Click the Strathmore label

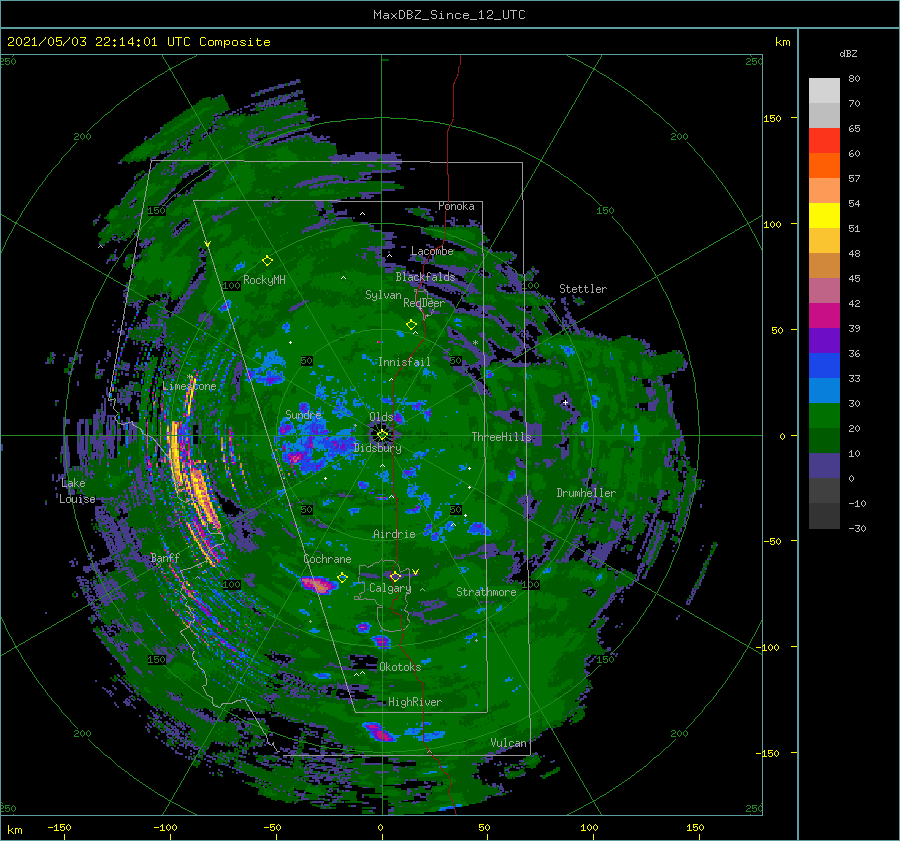(x=486, y=592)
